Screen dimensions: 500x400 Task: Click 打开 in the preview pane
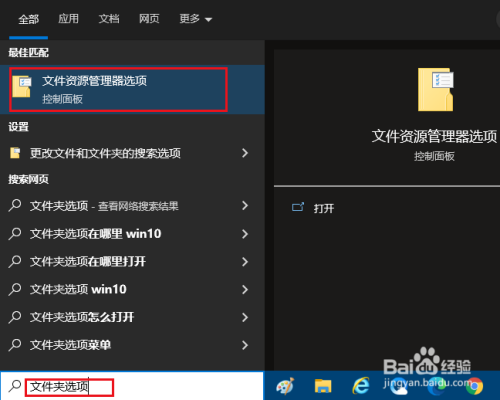(324, 209)
